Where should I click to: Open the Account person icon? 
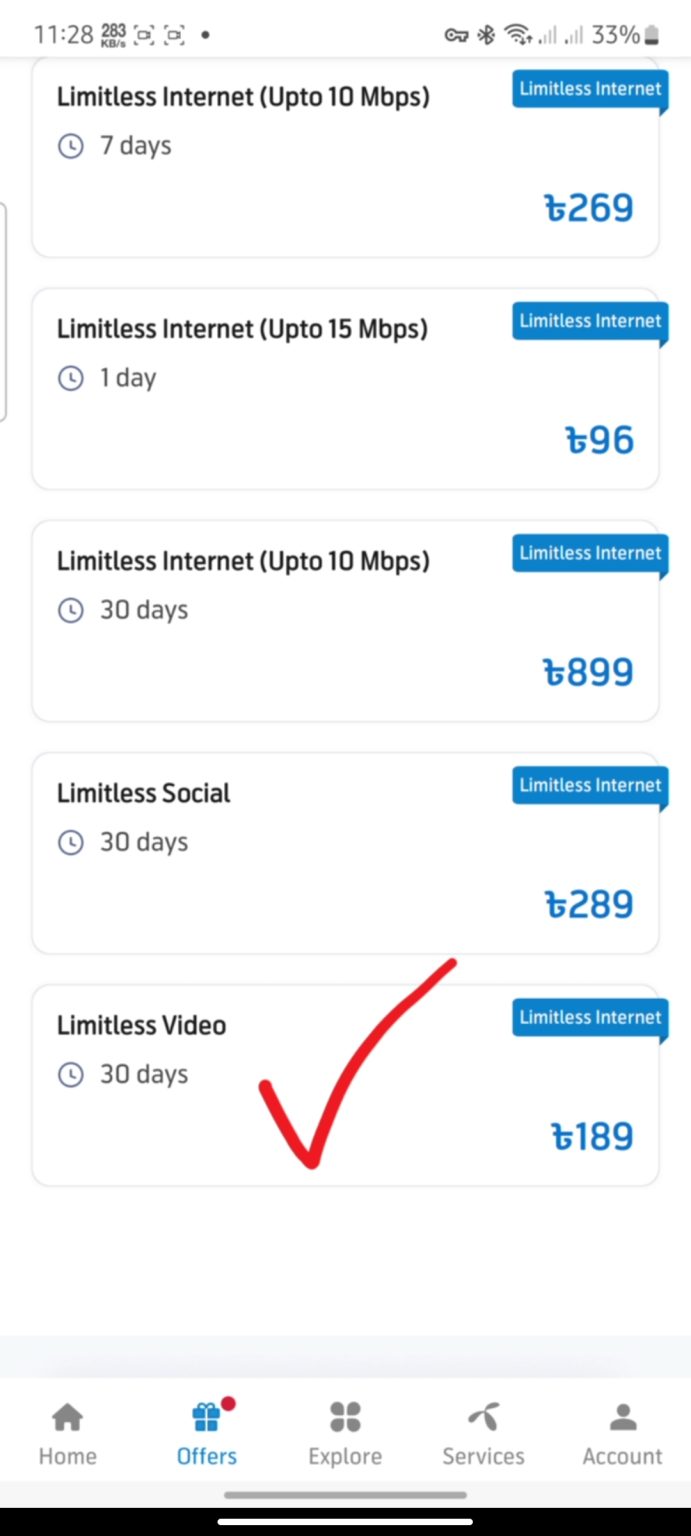tap(622, 1415)
